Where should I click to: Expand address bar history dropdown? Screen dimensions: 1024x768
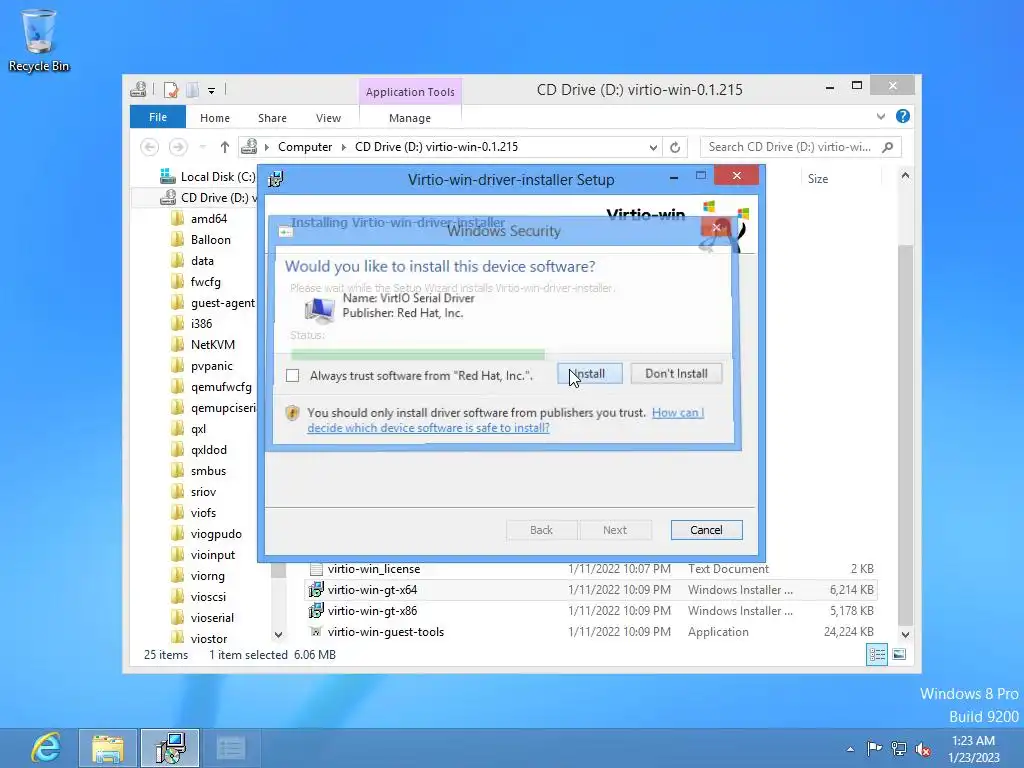click(653, 148)
